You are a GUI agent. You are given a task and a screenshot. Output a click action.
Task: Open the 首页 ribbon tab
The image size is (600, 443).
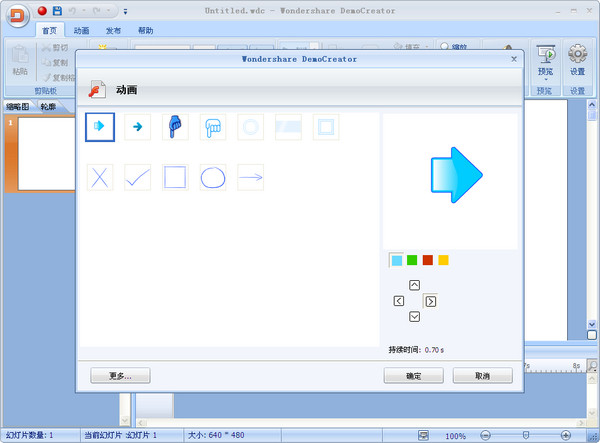coord(49,31)
